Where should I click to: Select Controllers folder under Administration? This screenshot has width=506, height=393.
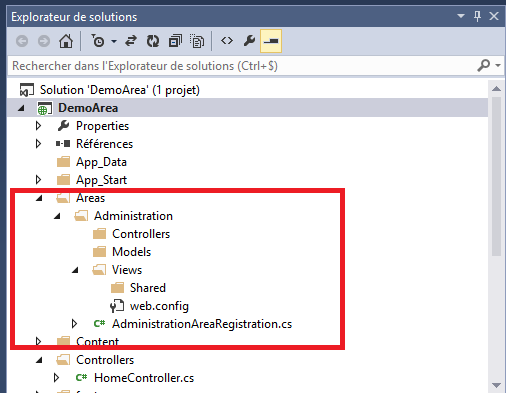(141, 234)
